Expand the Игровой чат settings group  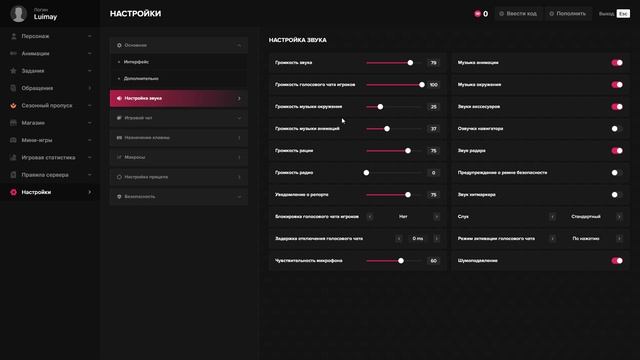click(179, 118)
